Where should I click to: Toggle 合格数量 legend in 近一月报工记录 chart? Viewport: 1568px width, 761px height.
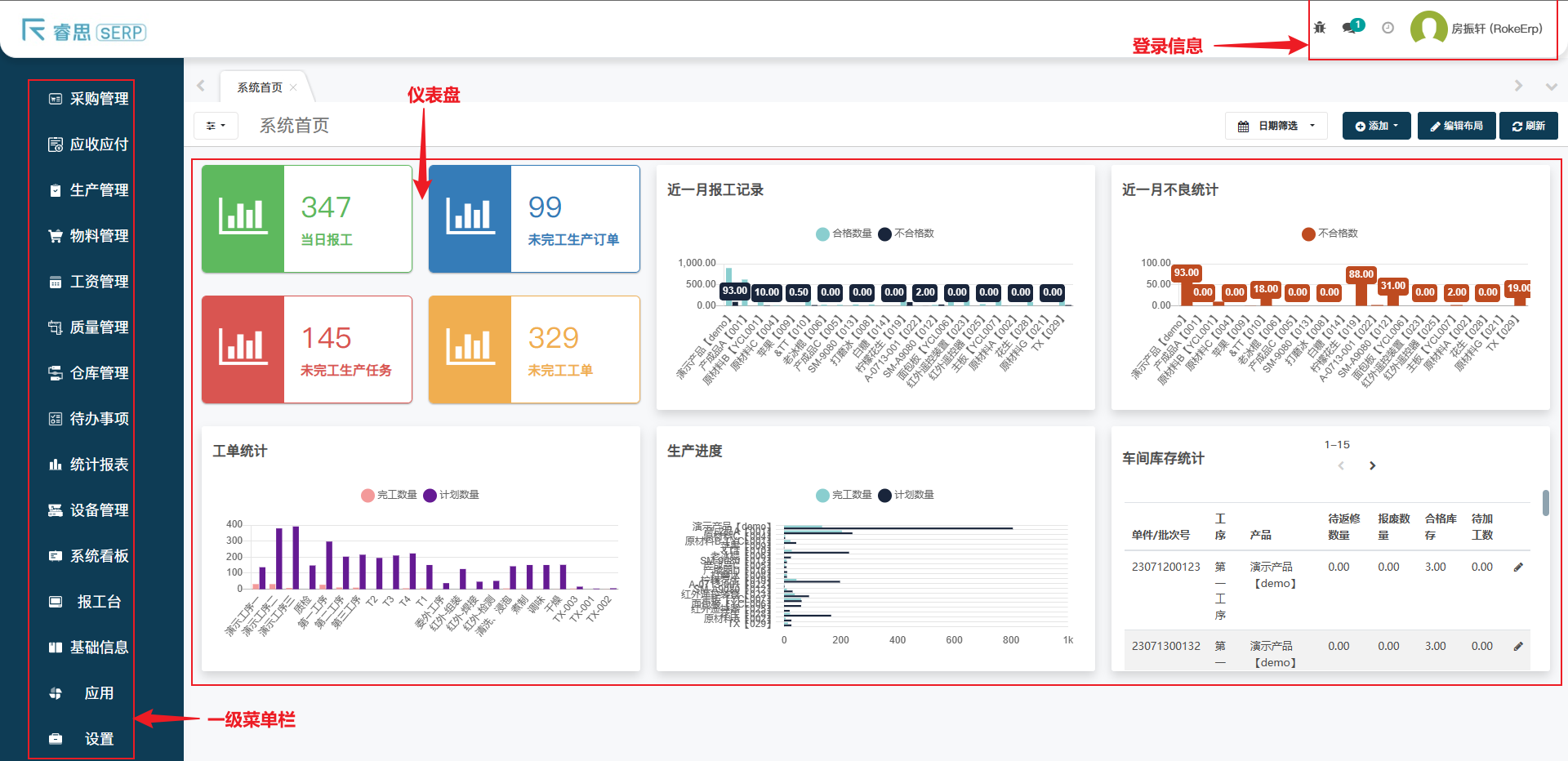[823, 234]
